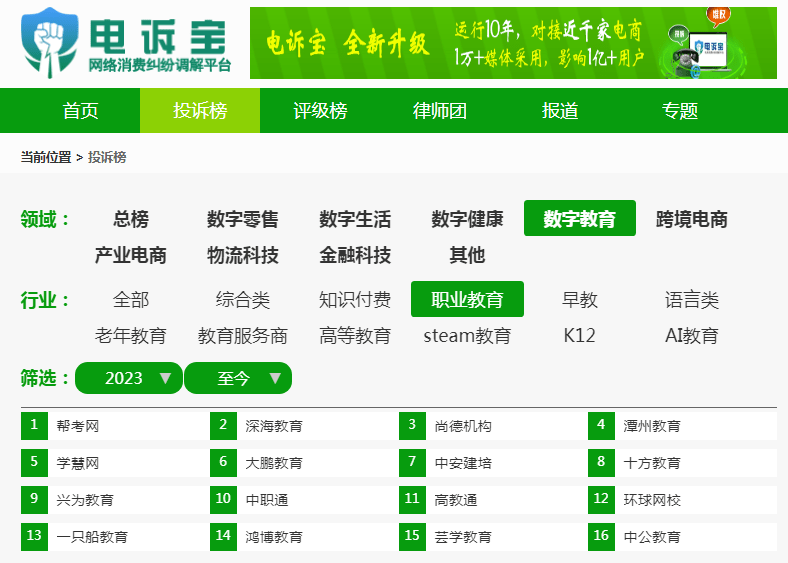Click the 投诉榜 breadcrumb link
This screenshot has width=788, height=563.
tap(107, 157)
